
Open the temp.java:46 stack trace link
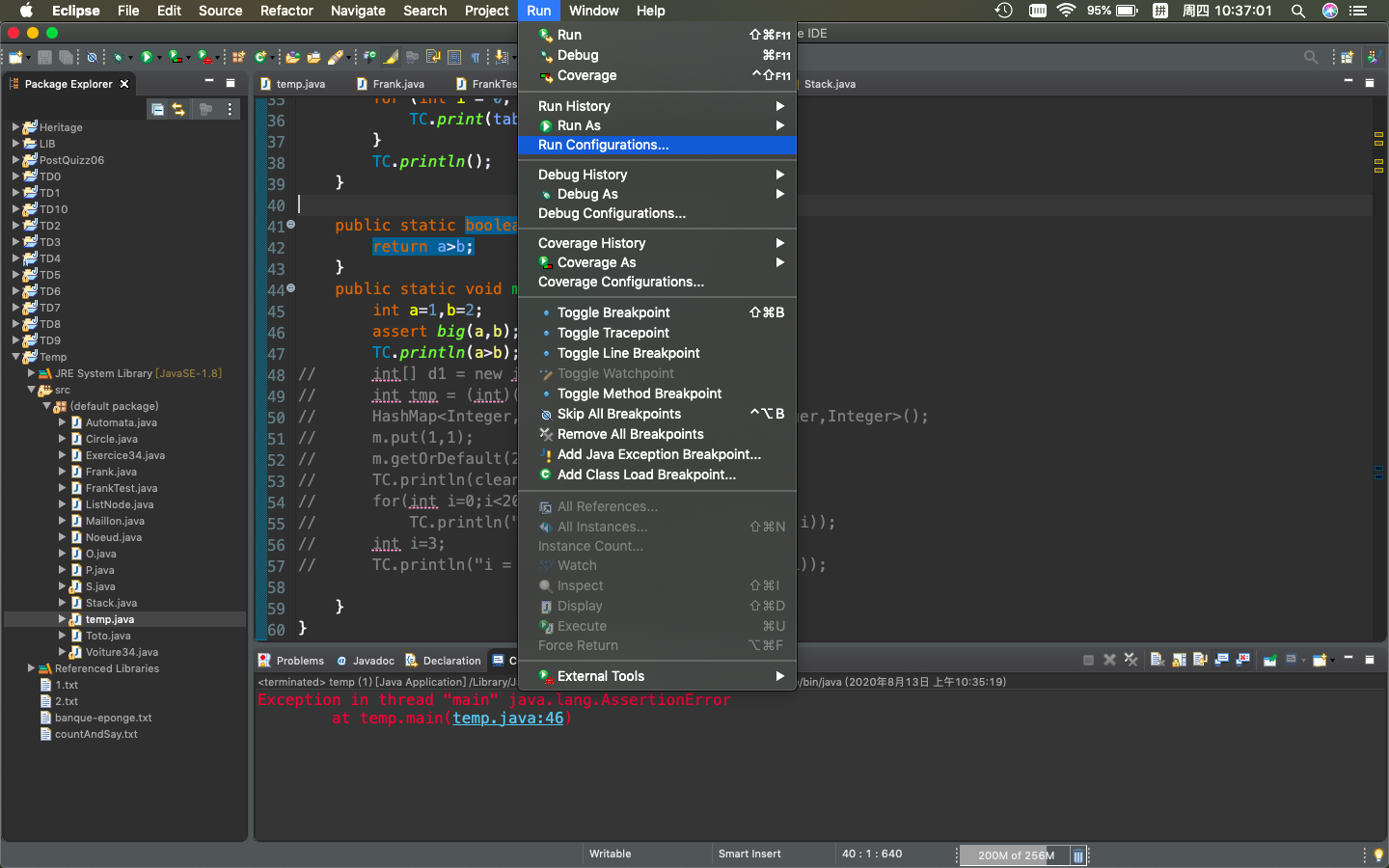click(507, 719)
